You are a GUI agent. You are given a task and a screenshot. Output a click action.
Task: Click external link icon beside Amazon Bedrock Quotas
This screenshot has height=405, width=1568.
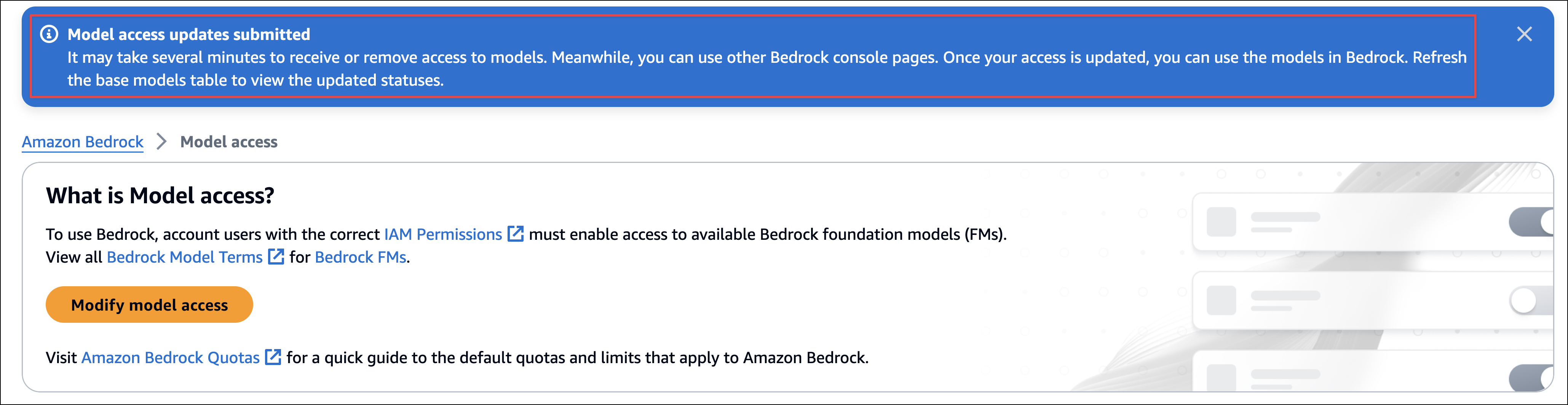[x=273, y=357]
